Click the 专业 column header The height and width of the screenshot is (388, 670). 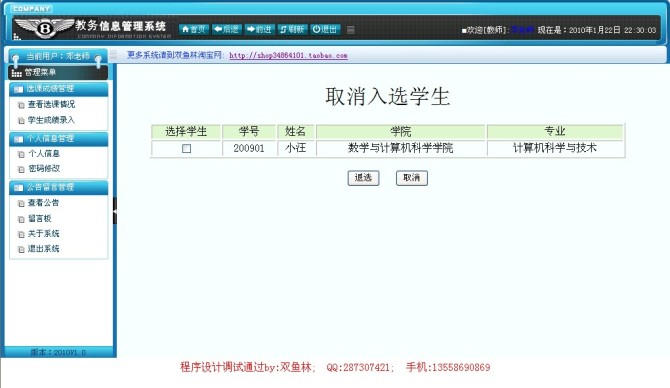click(x=555, y=131)
